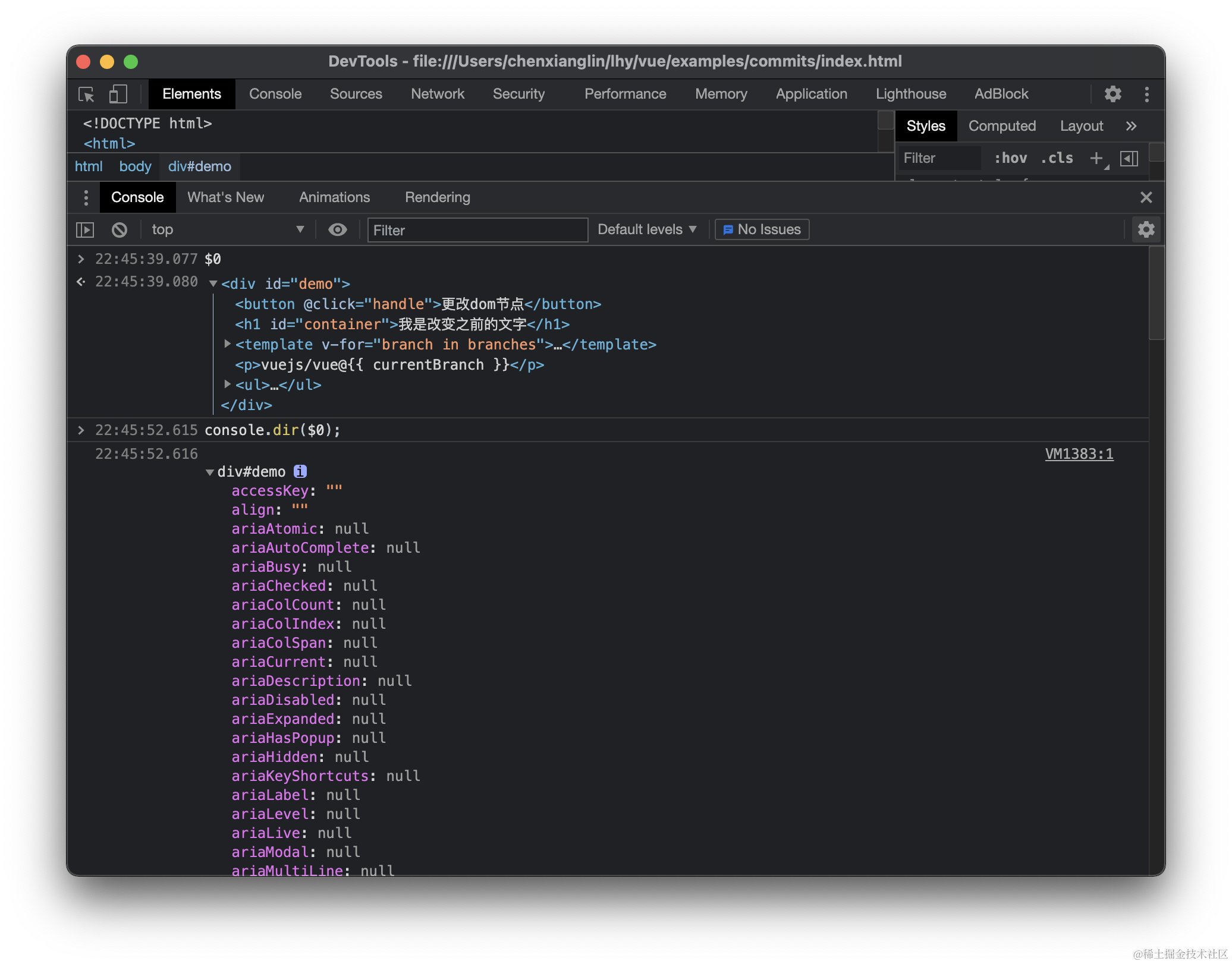Open the DevTools three-dot customize menu
Image resolution: width=1232 pixels, height=964 pixels.
[x=1146, y=94]
